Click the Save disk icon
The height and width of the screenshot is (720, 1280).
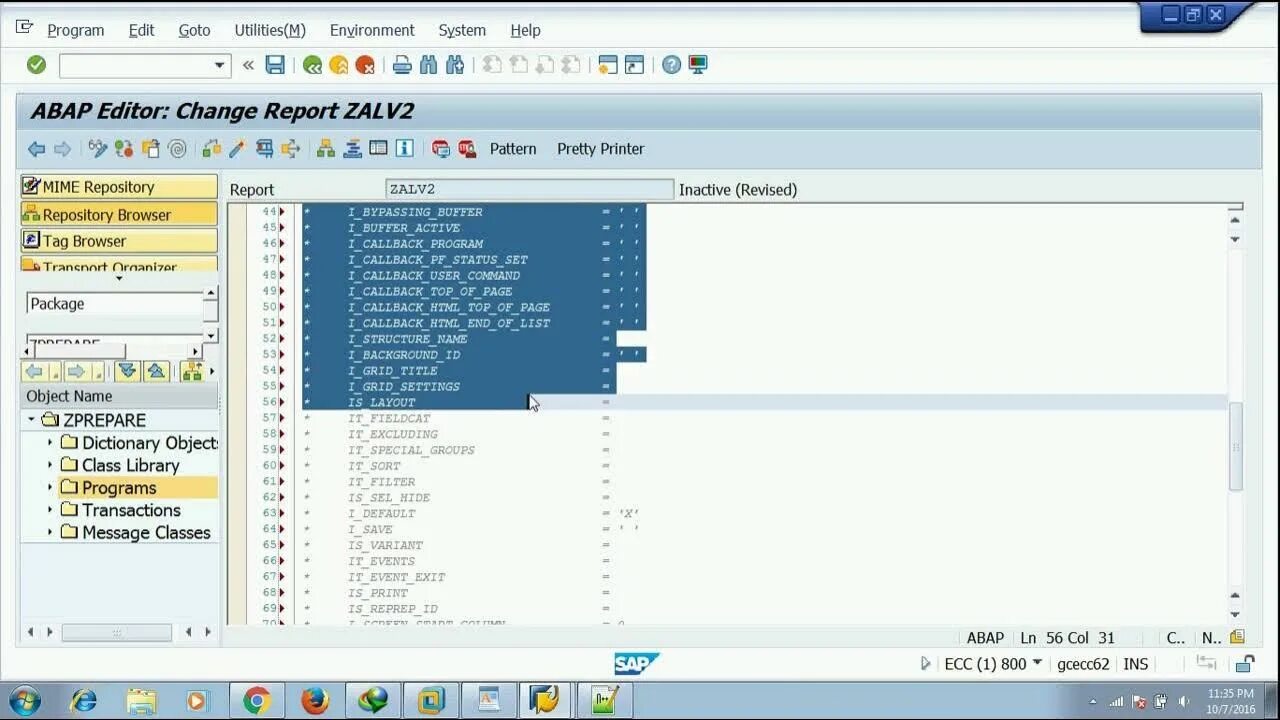click(x=275, y=65)
